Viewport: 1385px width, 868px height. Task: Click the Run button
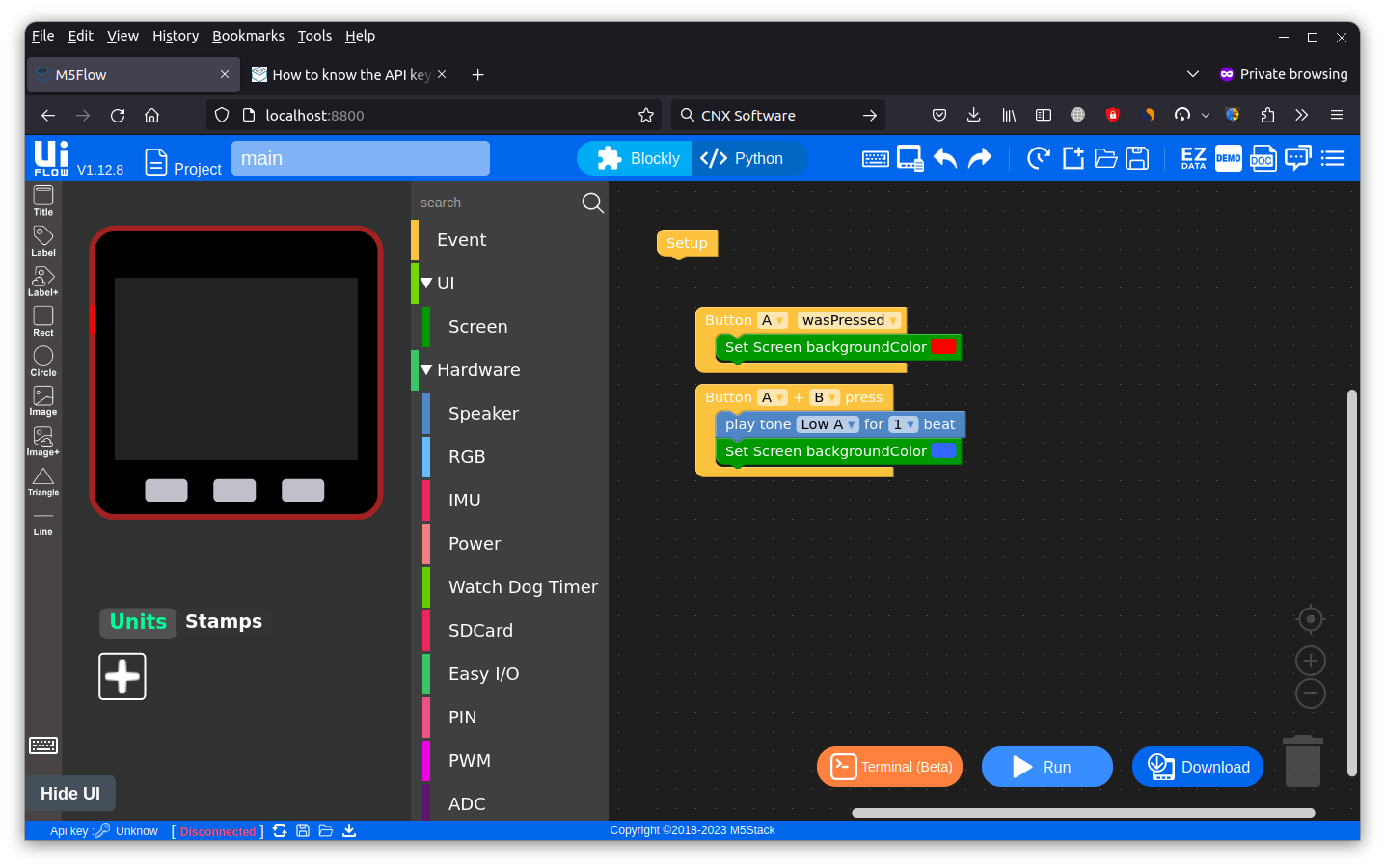pyautogui.click(x=1047, y=767)
